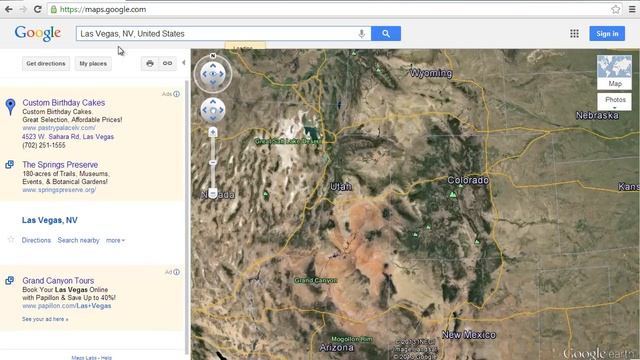Image resolution: width=640 pixels, height=360 pixels.
Task: Tilt view up with look-control up arrow
Action: (x=213, y=65)
